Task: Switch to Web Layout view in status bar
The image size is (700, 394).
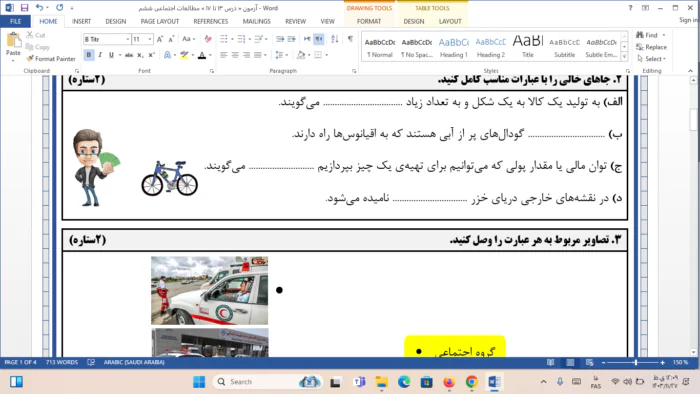Action: coord(590,362)
